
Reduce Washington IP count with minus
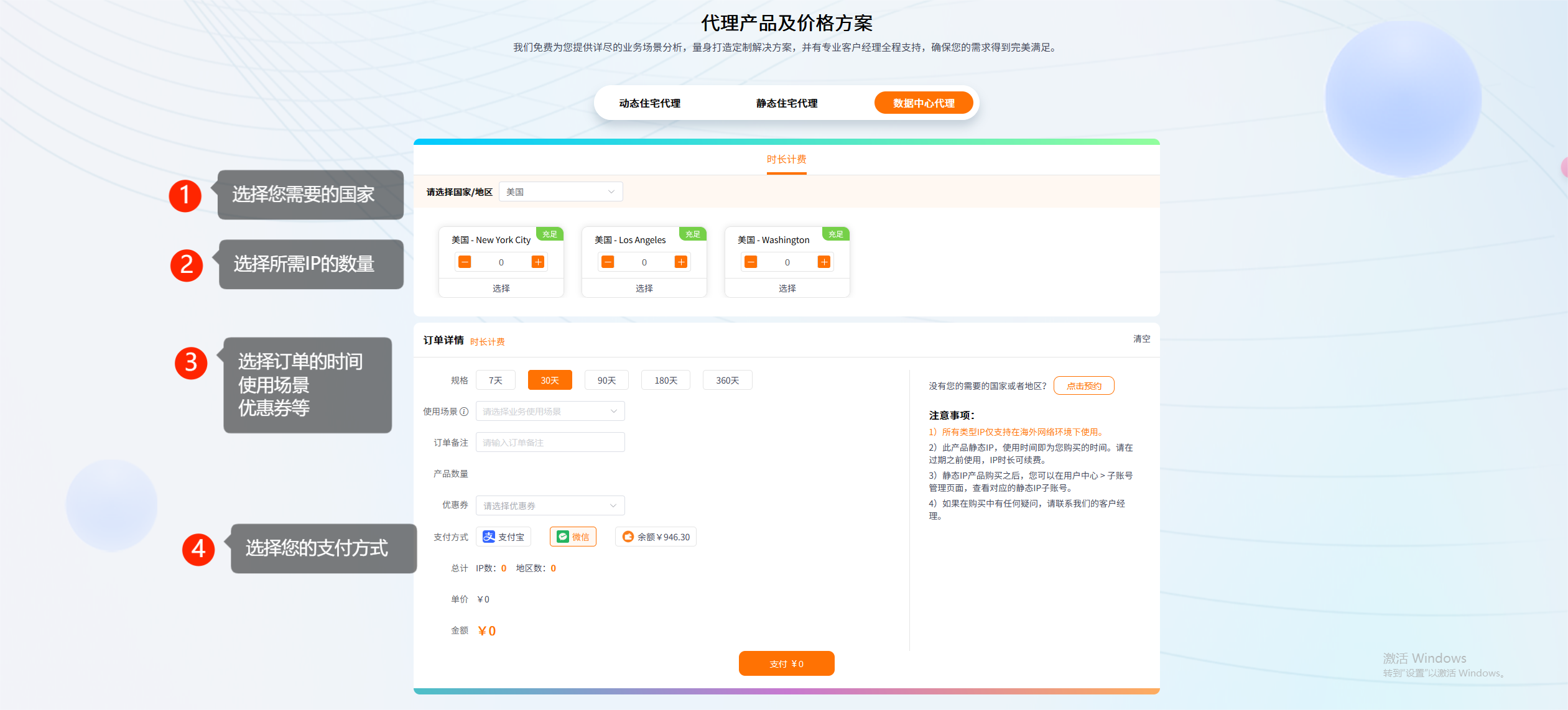751,262
